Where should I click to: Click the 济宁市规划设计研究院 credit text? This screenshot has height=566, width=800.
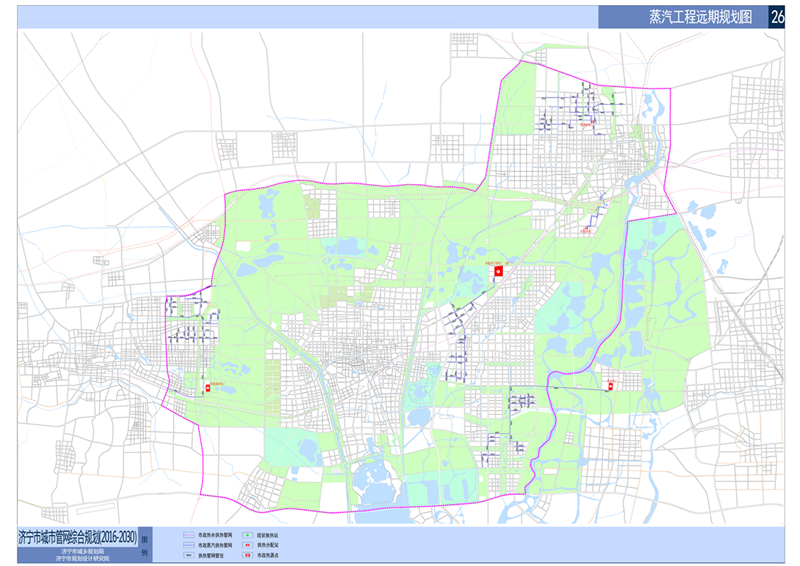click(83, 558)
